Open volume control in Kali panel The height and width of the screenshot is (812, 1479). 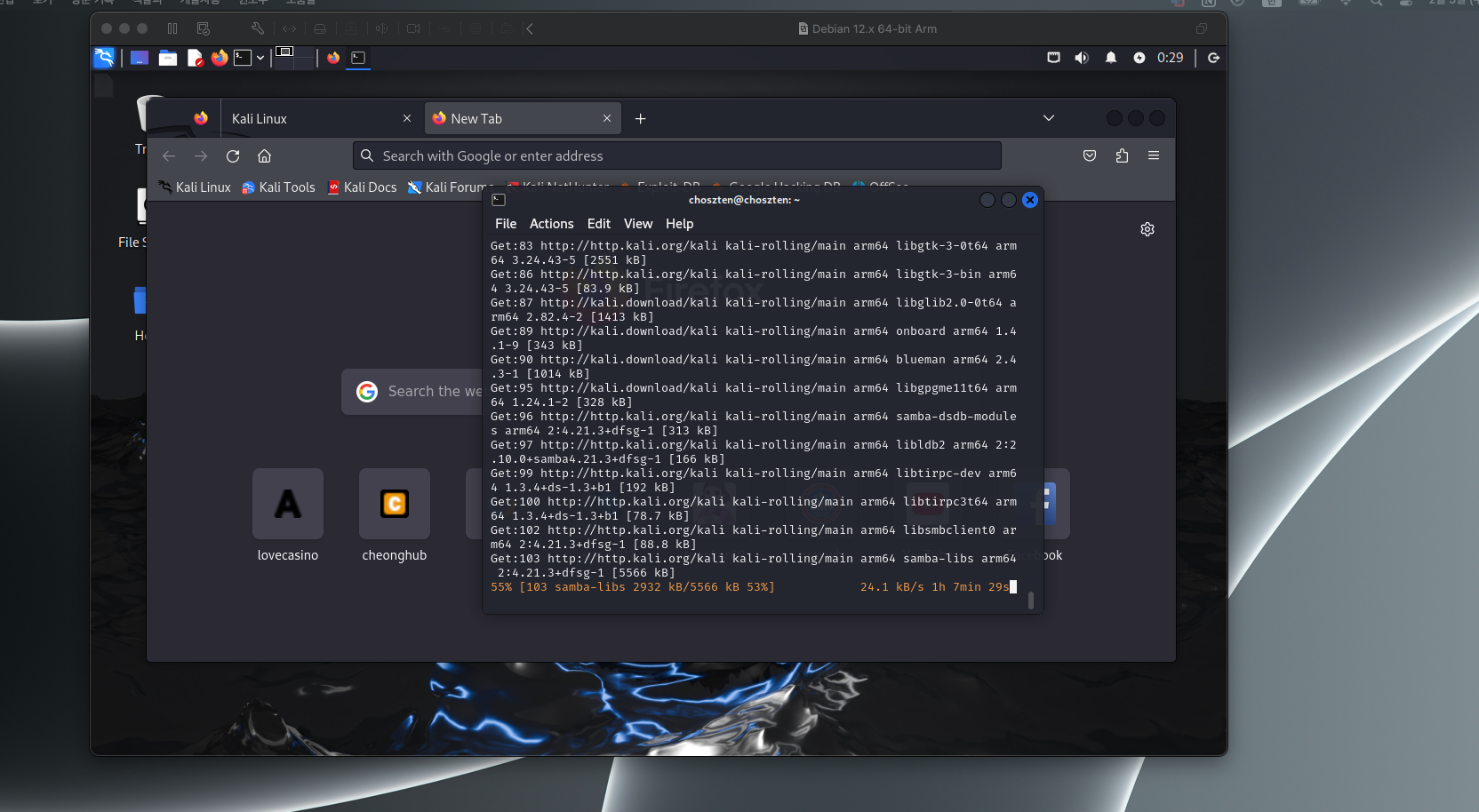[1082, 58]
